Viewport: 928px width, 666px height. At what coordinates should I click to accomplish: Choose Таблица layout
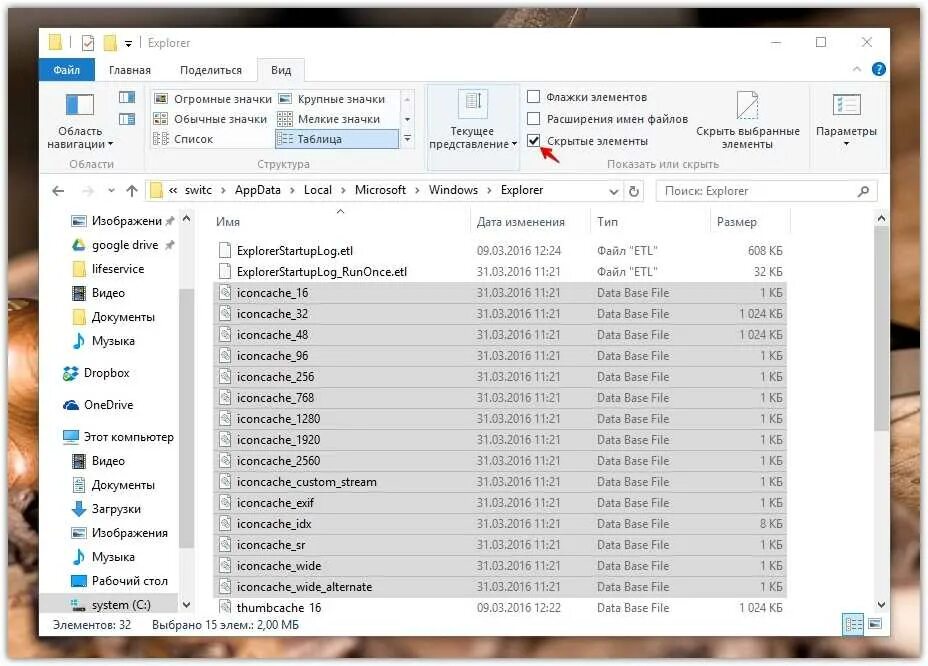tap(336, 139)
